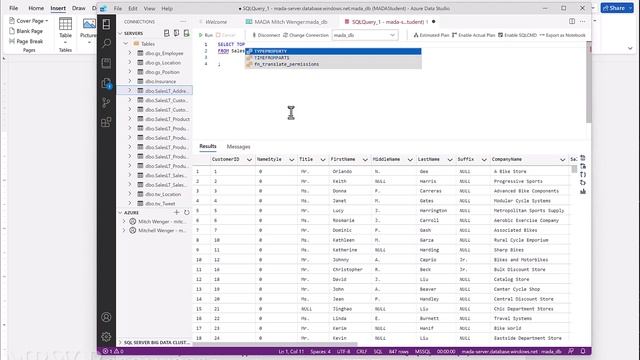Open the CustomerID column filter dropdown
Screen dimensions: 640x360
click(x=249, y=160)
